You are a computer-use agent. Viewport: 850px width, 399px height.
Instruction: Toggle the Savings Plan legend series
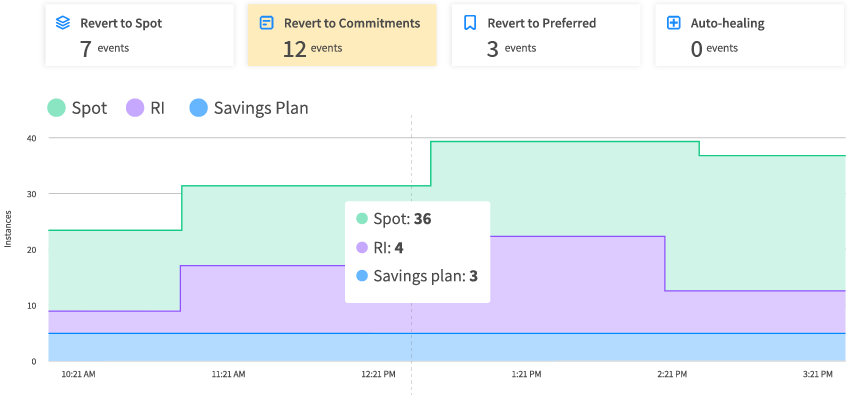[249, 108]
